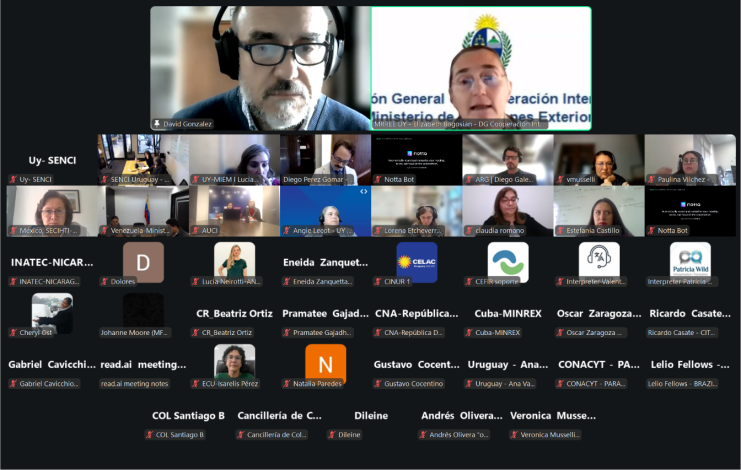Click the read.ai meeting notes name label

(134, 384)
